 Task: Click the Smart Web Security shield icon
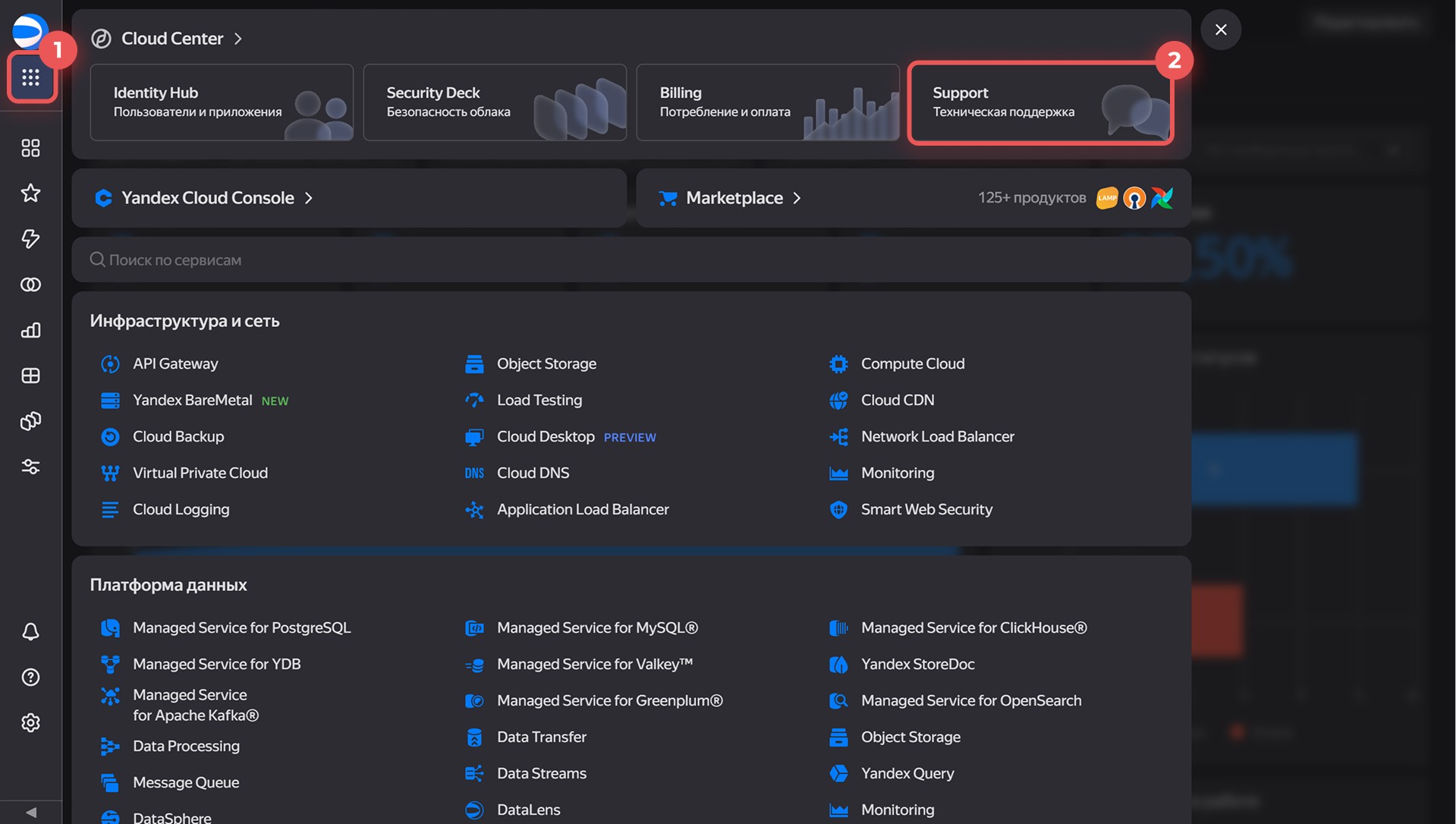click(838, 509)
